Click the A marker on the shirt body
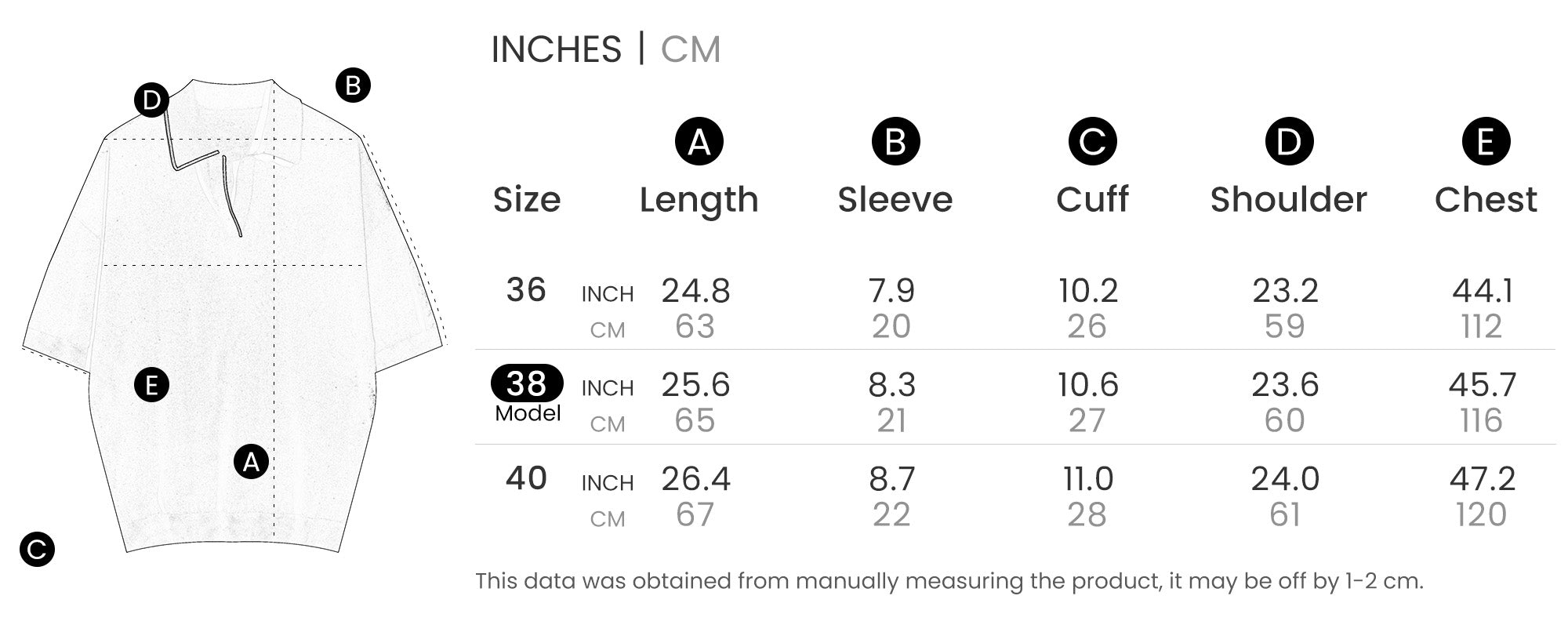This screenshot has height=632, width=1568. [x=251, y=462]
